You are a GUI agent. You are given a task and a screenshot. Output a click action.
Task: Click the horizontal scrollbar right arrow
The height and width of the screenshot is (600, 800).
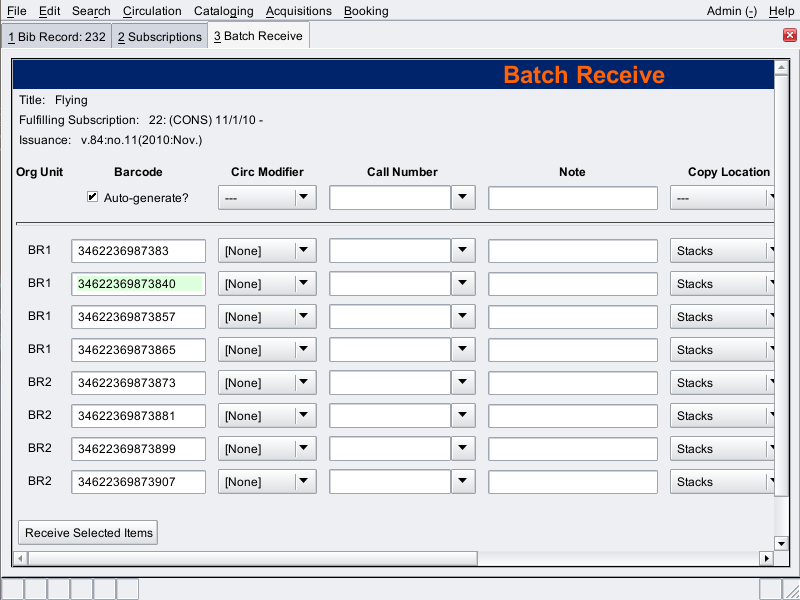[x=767, y=558]
